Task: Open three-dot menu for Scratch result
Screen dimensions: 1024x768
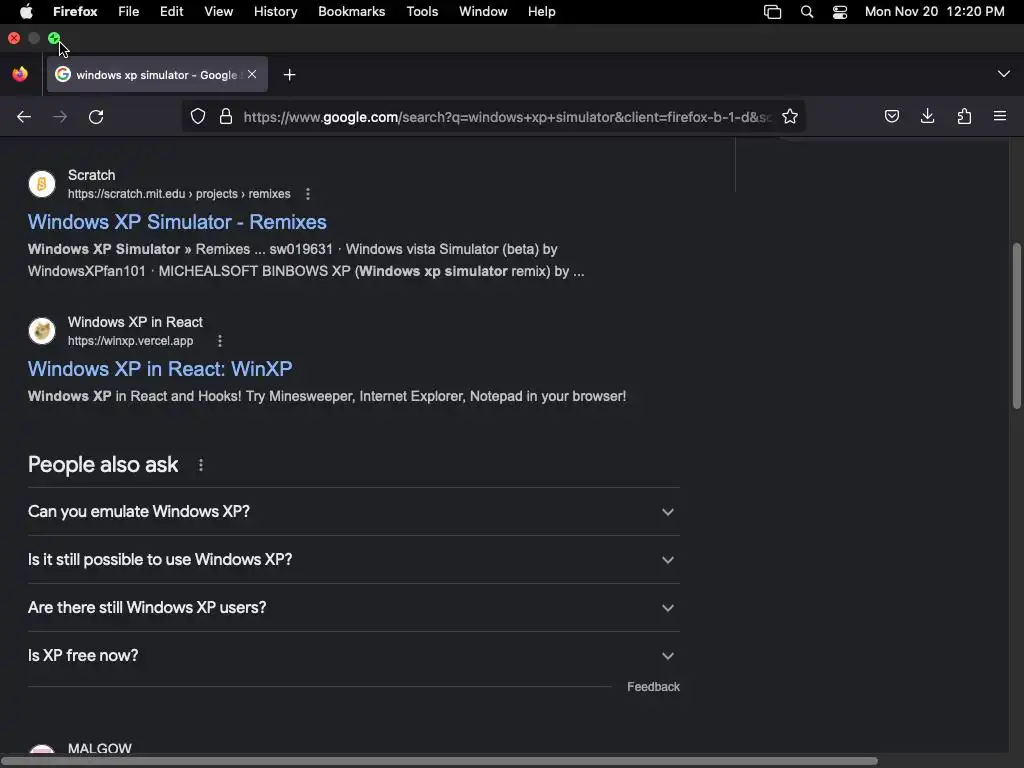Action: coord(308,194)
